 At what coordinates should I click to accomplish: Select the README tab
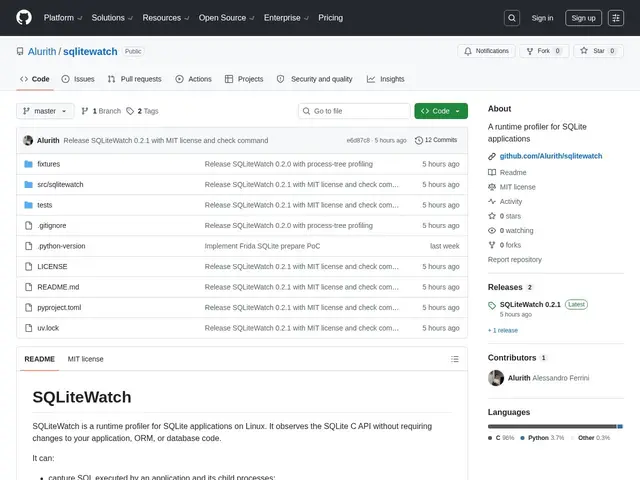click(x=40, y=359)
